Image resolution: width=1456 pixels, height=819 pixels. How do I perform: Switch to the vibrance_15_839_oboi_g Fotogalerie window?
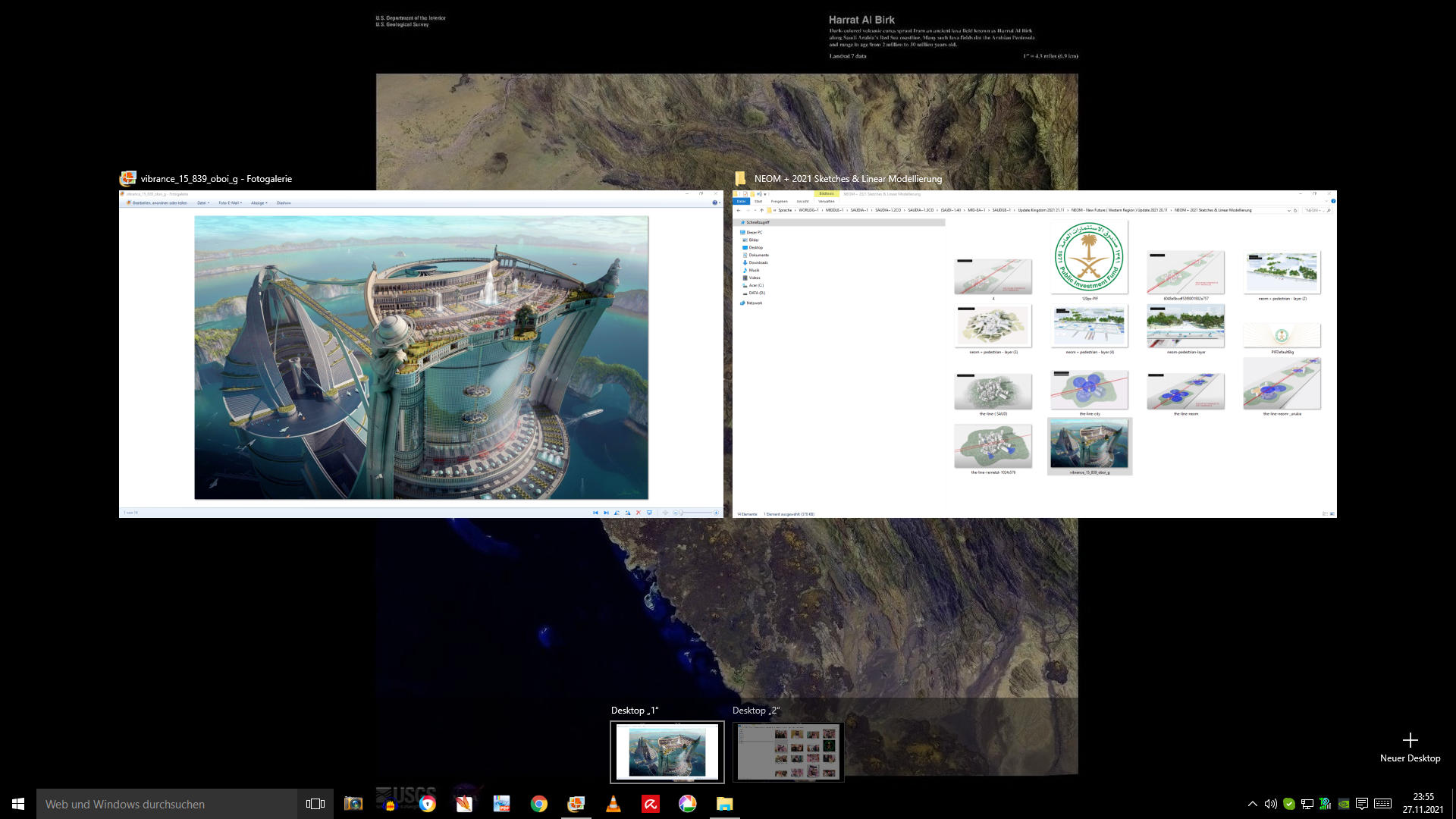point(421,353)
